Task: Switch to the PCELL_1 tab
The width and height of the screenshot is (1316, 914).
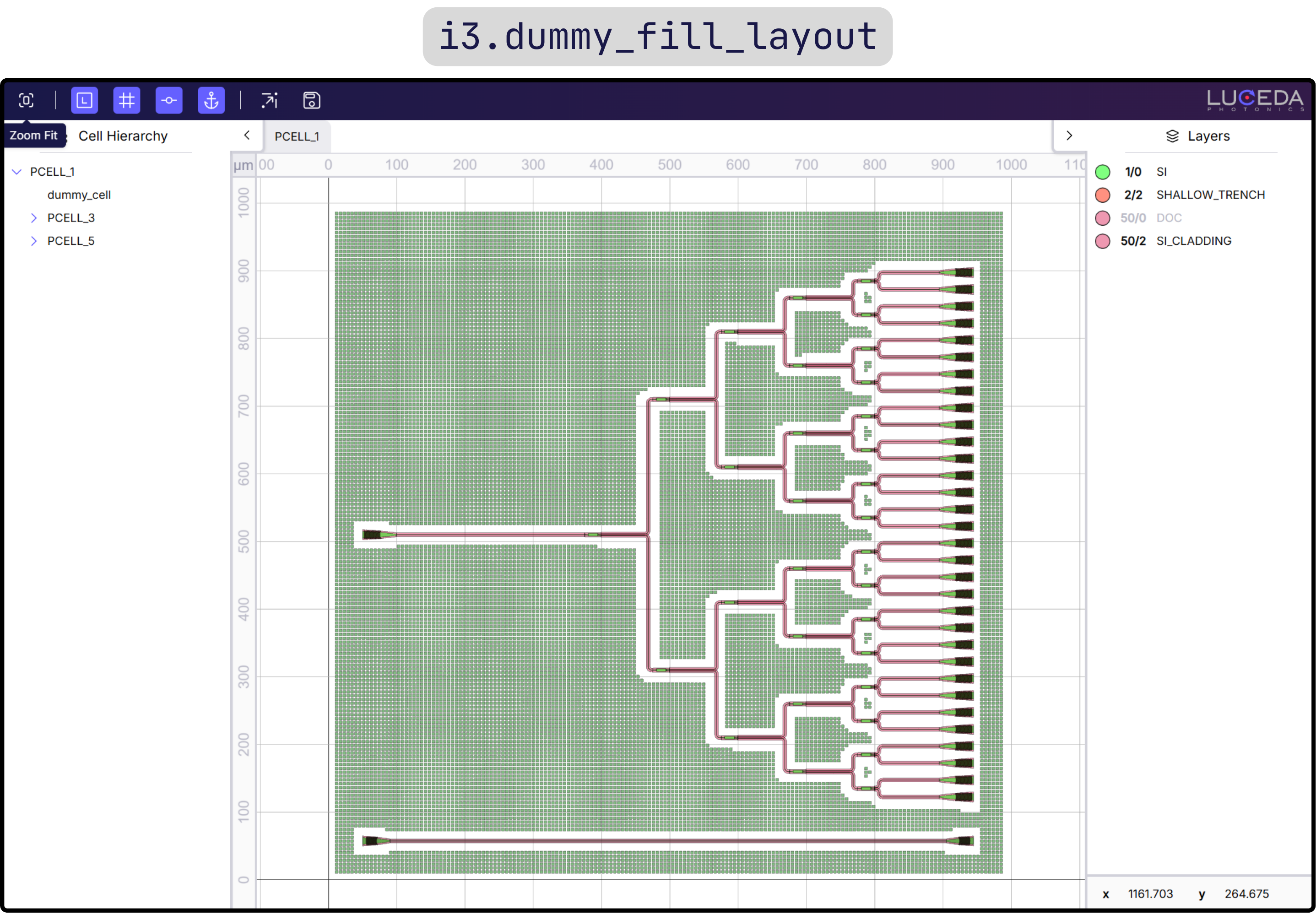Action: click(x=297, y=136)
